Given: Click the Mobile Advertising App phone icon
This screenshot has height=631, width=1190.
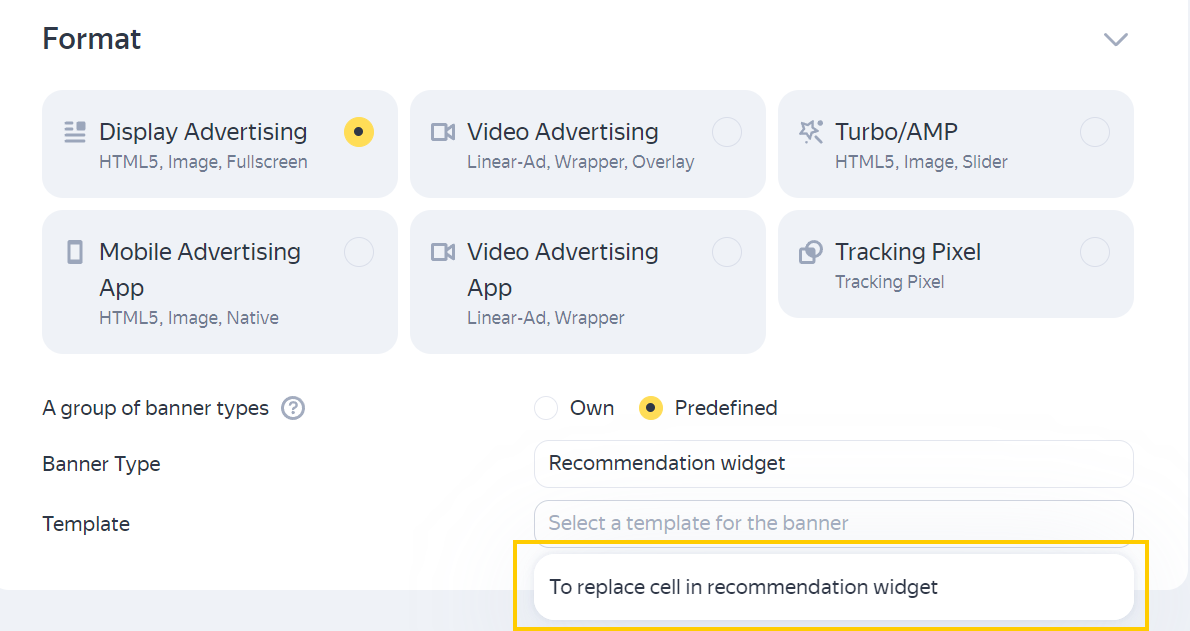Looking at the screenshot, I should pyautogui.click(x=75, y=252).
